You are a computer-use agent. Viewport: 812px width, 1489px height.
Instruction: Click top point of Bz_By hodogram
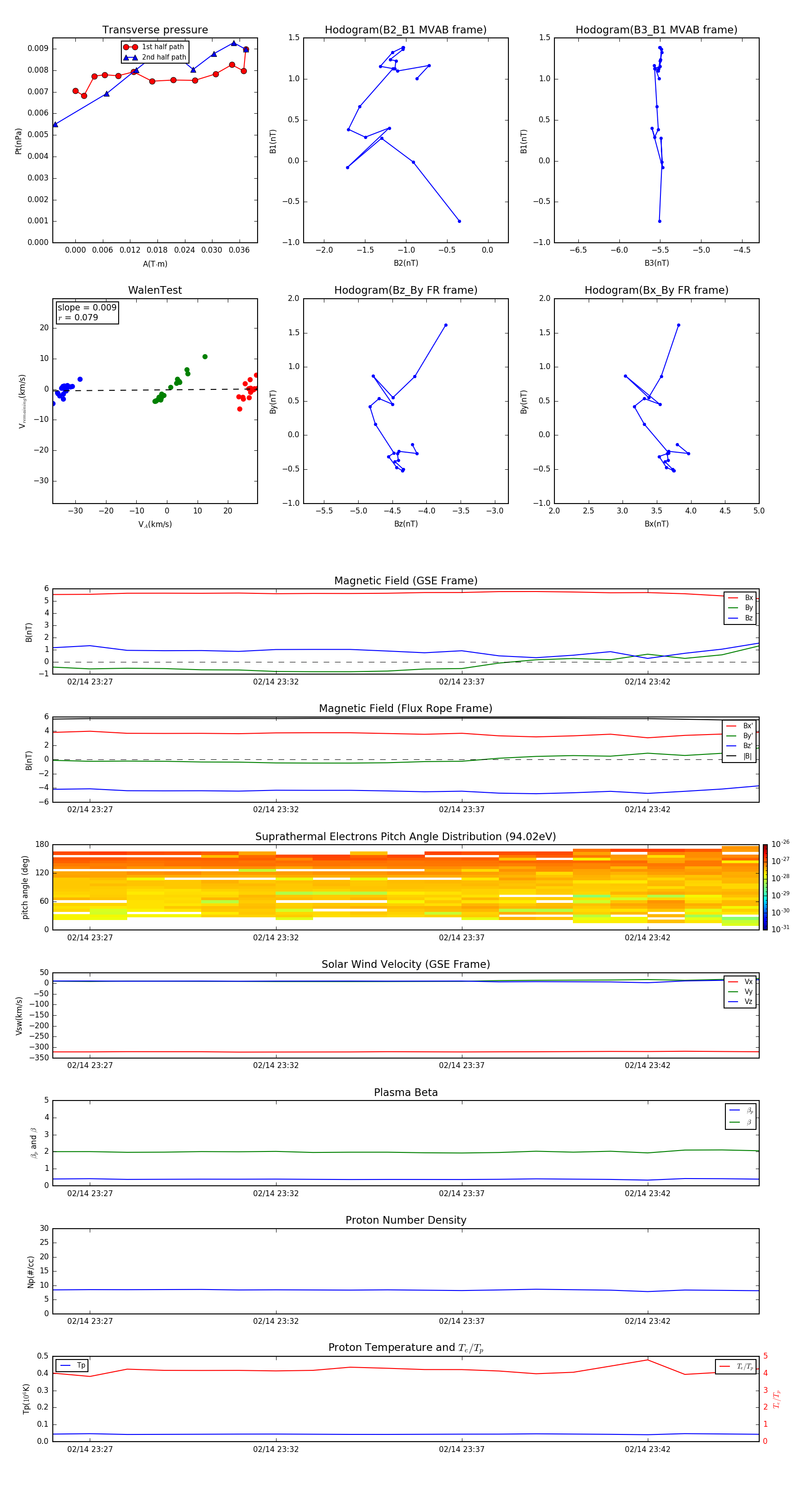(446, 325)
